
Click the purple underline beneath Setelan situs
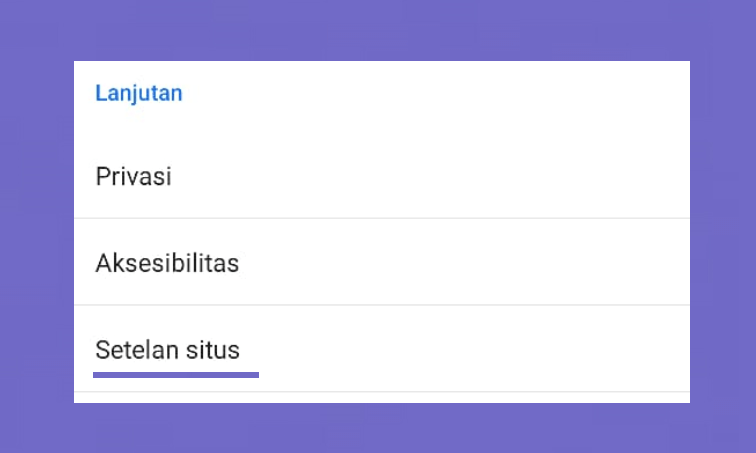tap(176, 375)
